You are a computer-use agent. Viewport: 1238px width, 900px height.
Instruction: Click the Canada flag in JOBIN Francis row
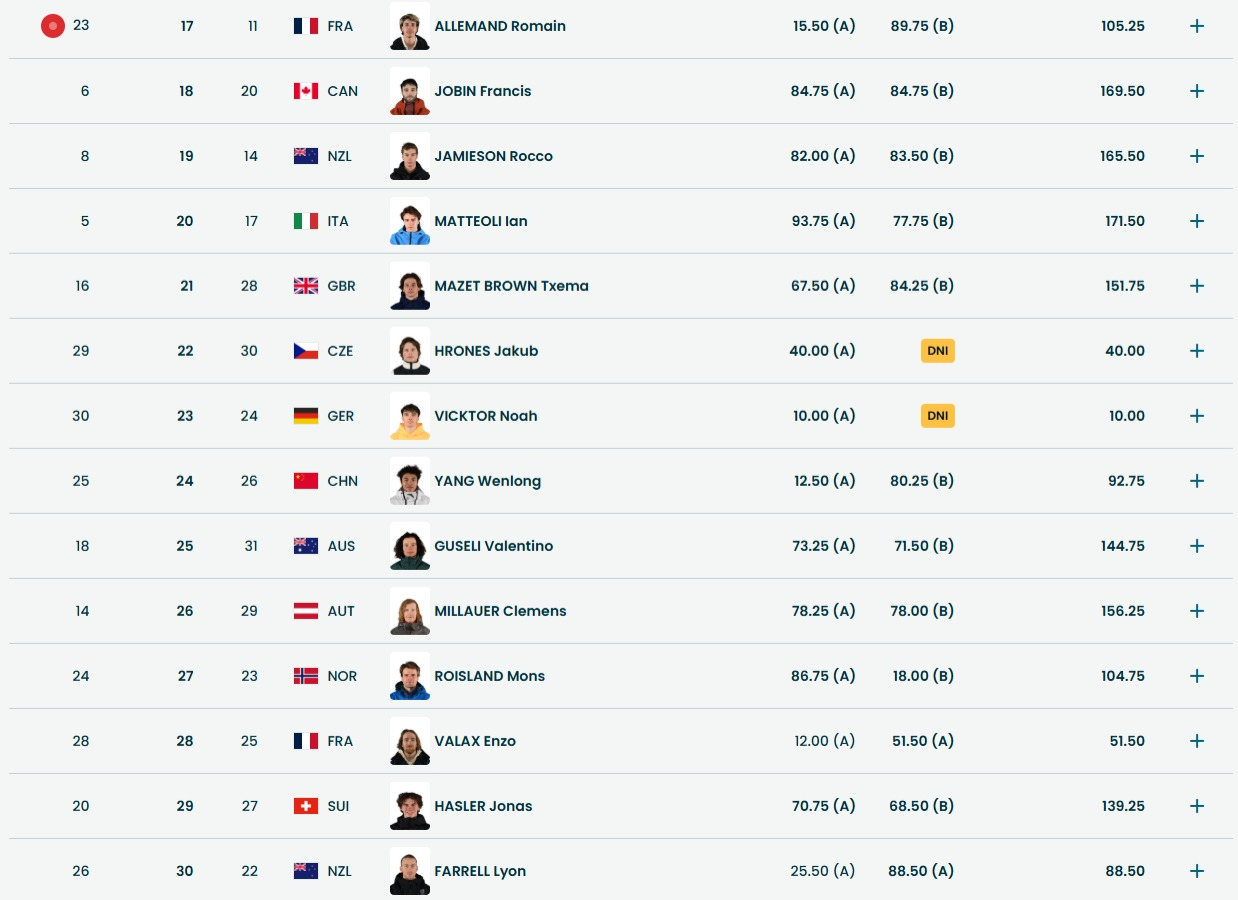pos(305,91)
